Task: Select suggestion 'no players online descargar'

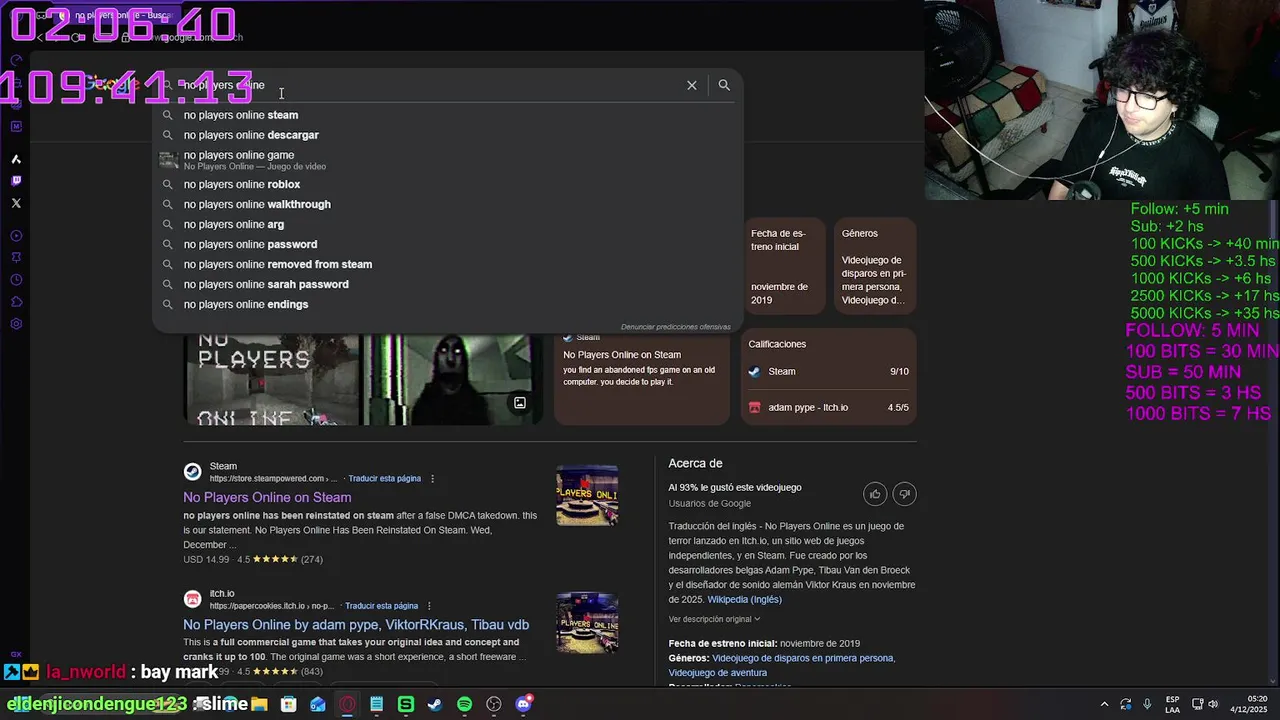Action: pos(448,135)
